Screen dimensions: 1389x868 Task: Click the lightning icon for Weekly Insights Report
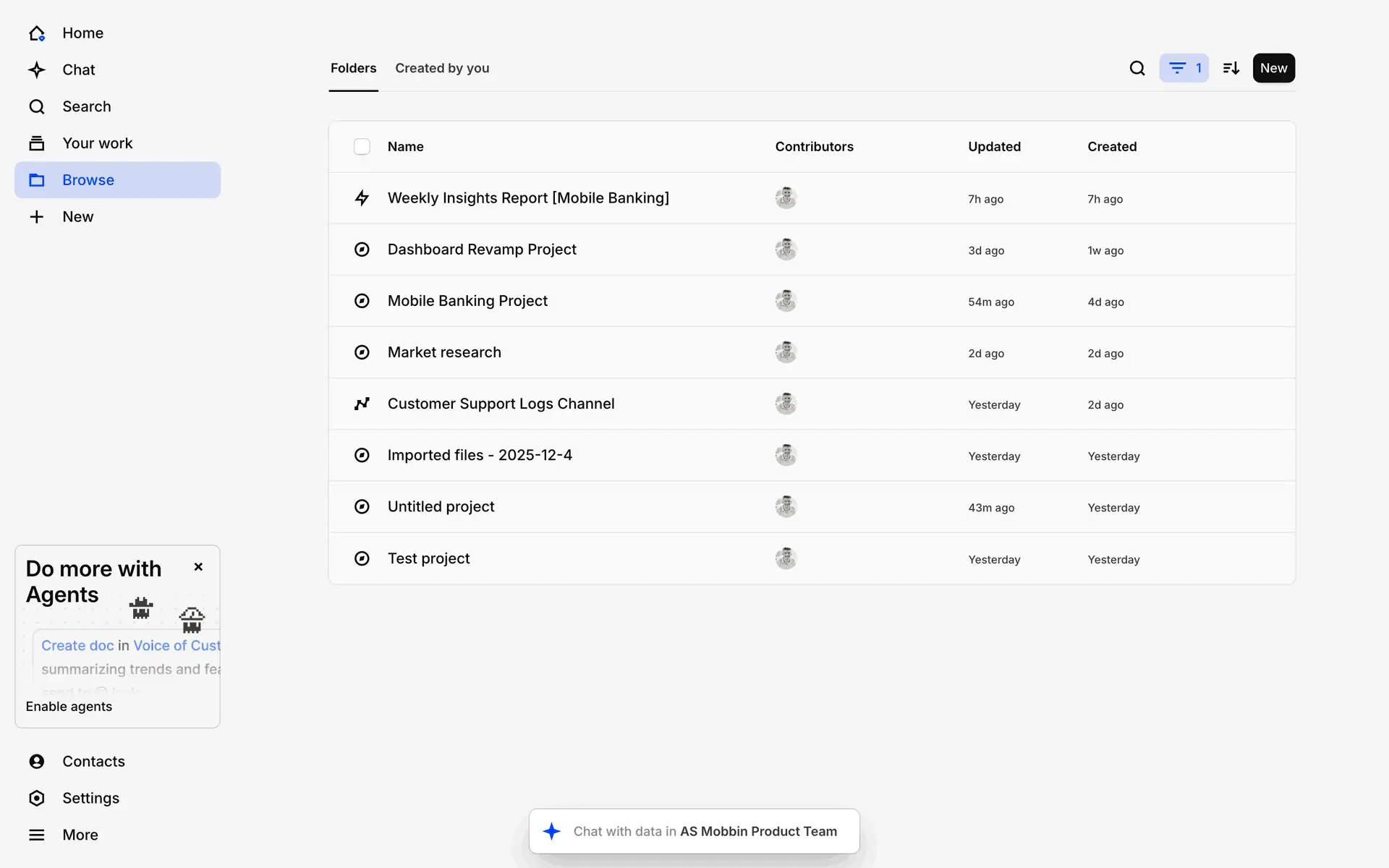[362, 198]
